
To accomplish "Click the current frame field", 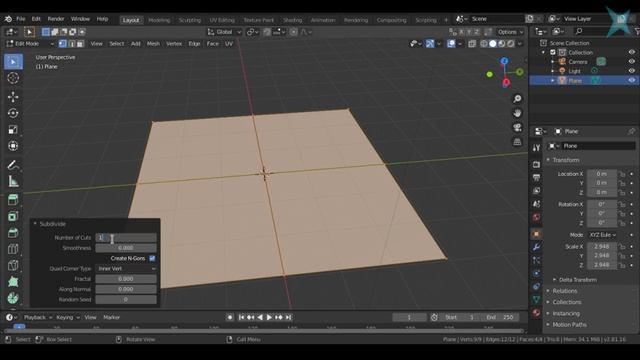I will (x=409, y=317).
